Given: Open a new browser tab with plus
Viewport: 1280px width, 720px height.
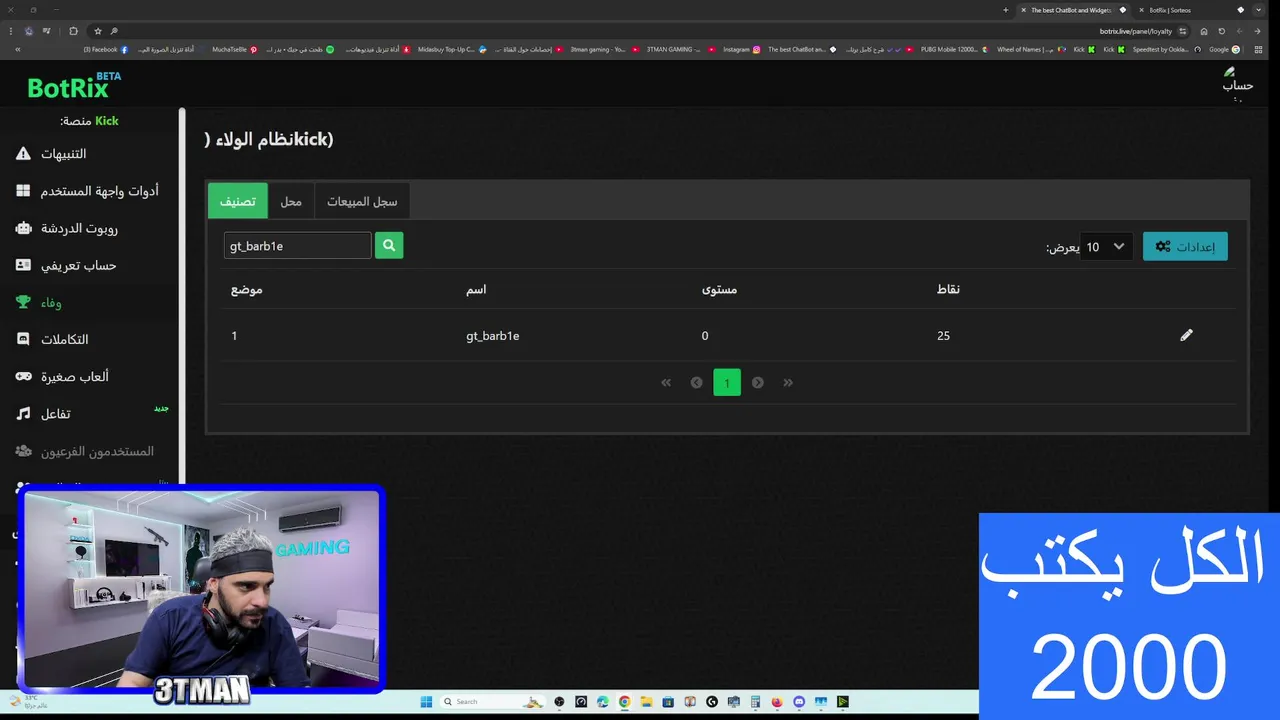Looking at the screenshot, I should click(1005, 10).
